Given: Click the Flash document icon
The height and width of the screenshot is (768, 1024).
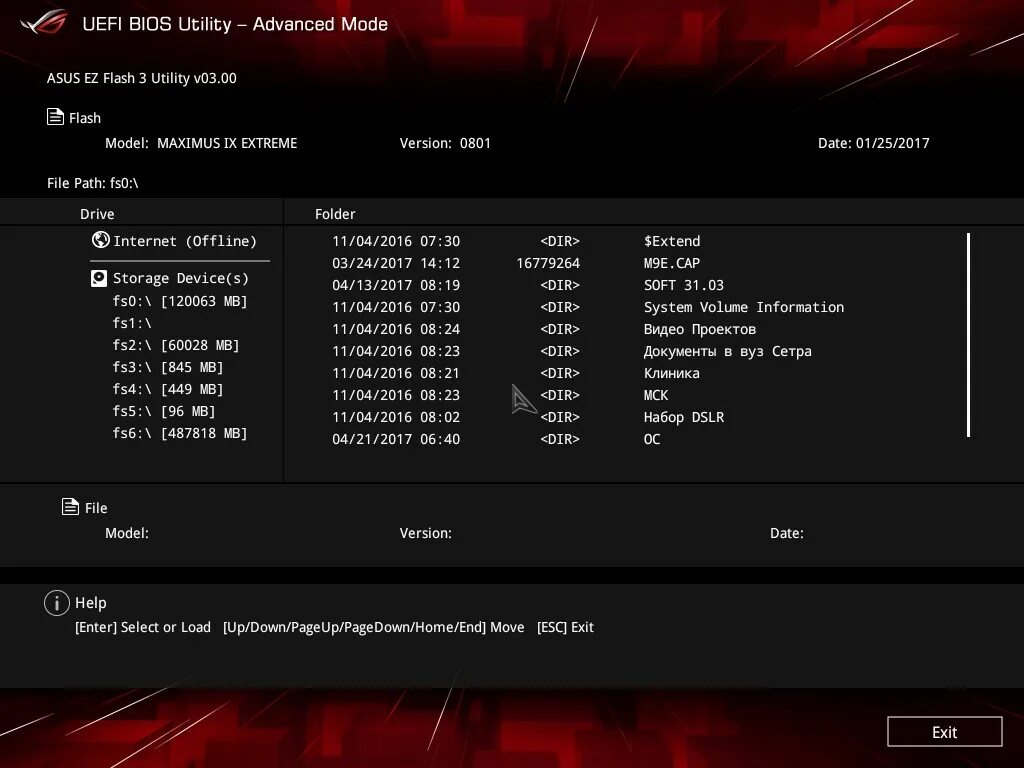Looking at the screenshot, I should [56, 117].
